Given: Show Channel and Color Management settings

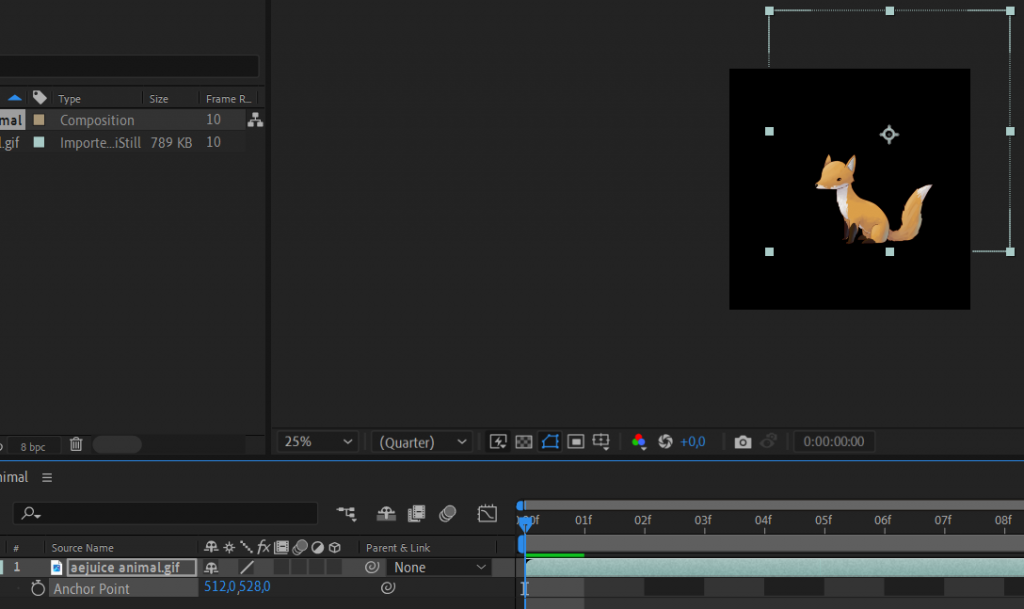Looking at the screenshot, I should [x=638, y=441].
